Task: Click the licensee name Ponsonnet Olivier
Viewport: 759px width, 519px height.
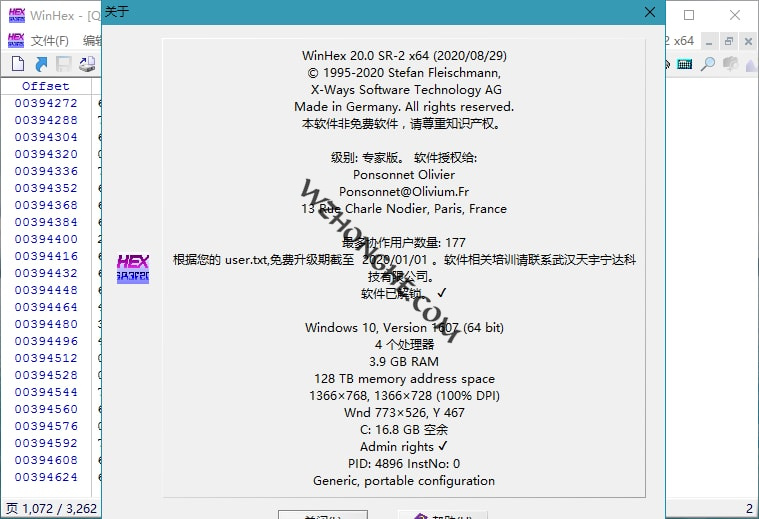Action: pyautogui.click(x=404, y=175)
